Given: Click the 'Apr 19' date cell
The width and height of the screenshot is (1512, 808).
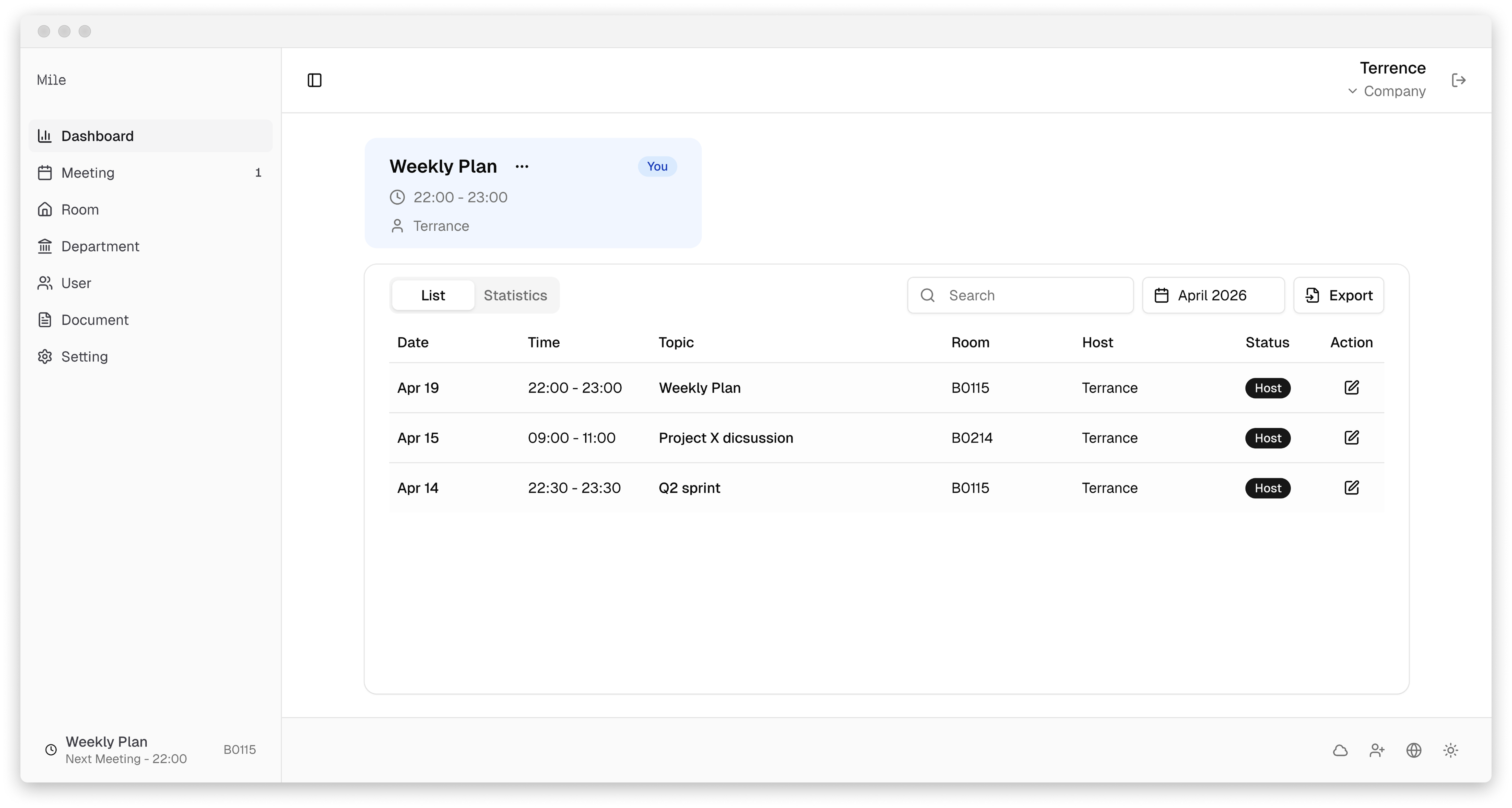Looking at the screenshot, I should (418, 388).
